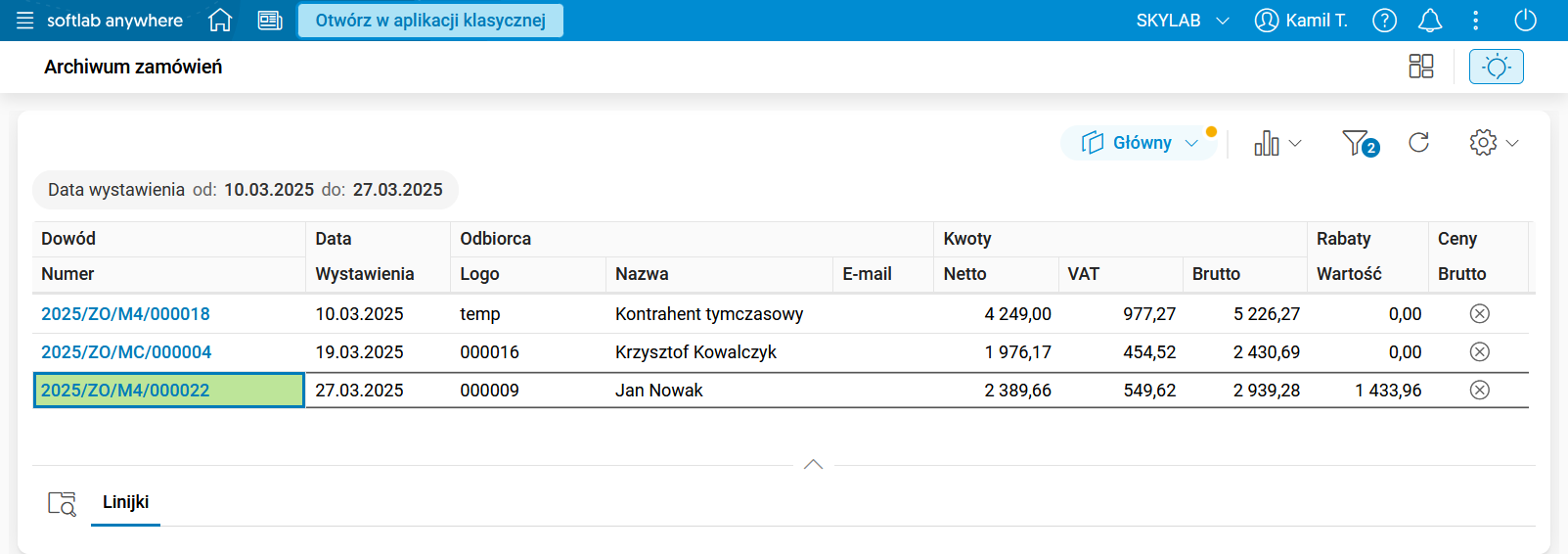Open the filter funnel with badge
Image resolution: width=1568 pixels, height=554 pixels.
click(1358, 143)
